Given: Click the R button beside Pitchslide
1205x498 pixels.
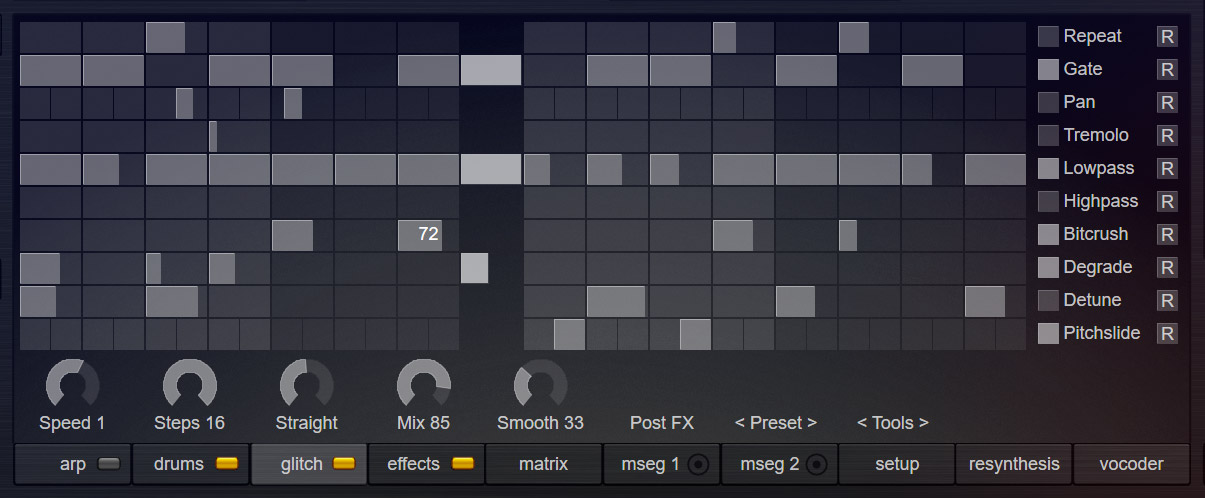Looking at the screenshot, I should (x=1167, y=334).
